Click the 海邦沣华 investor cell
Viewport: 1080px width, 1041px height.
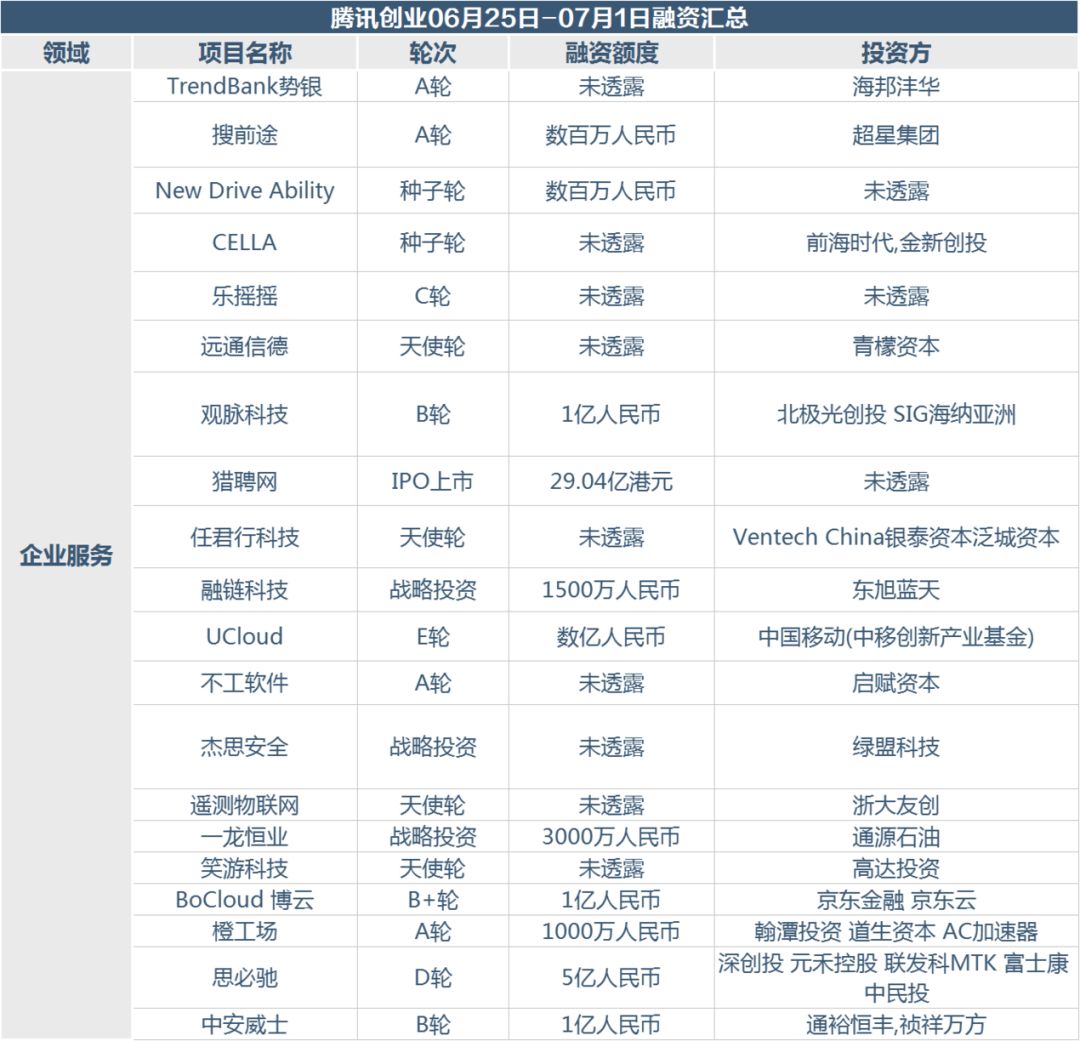click(x=896, y=87)
